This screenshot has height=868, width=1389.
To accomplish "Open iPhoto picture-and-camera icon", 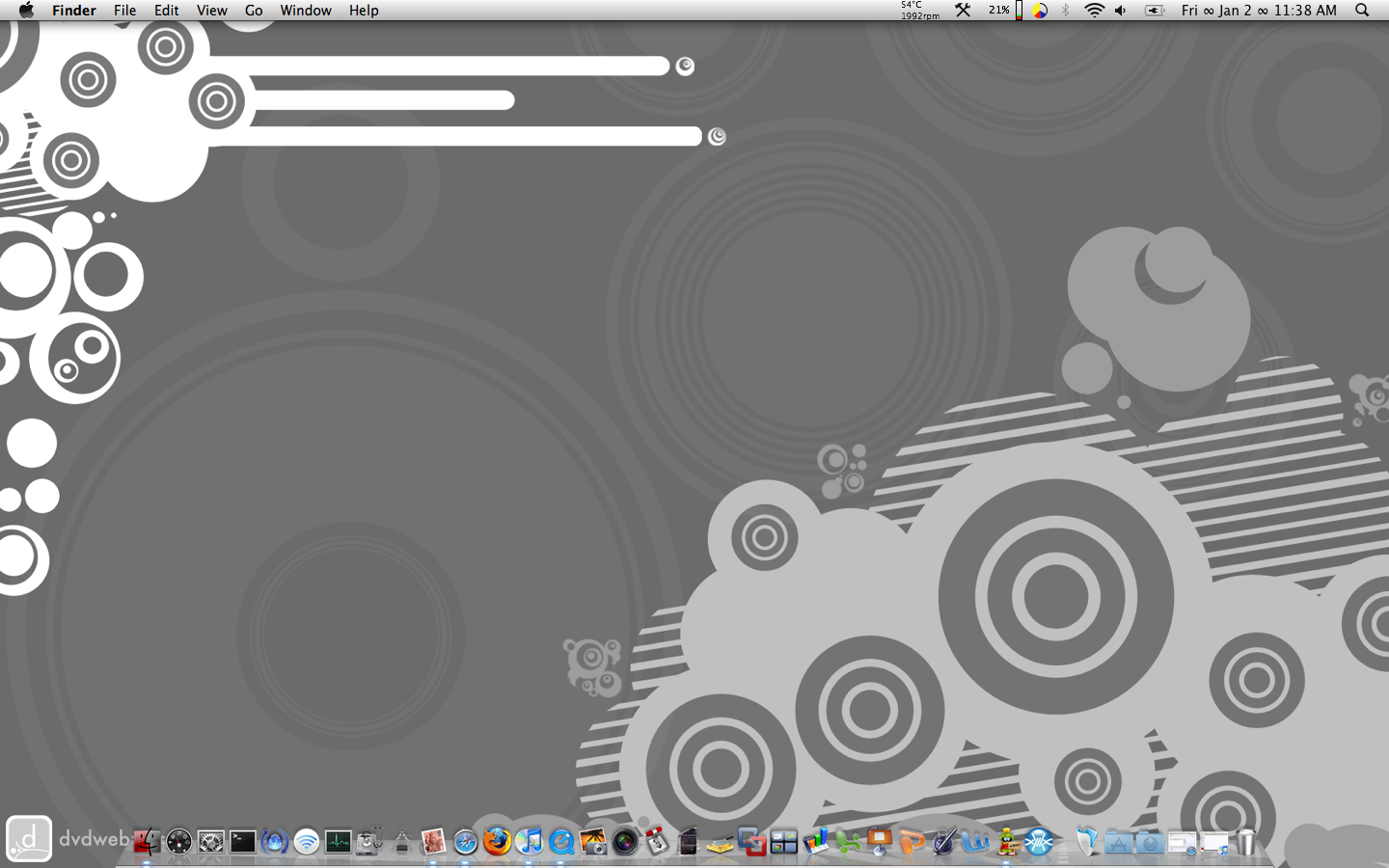I will pyautogui.click(x=592, y=842).
